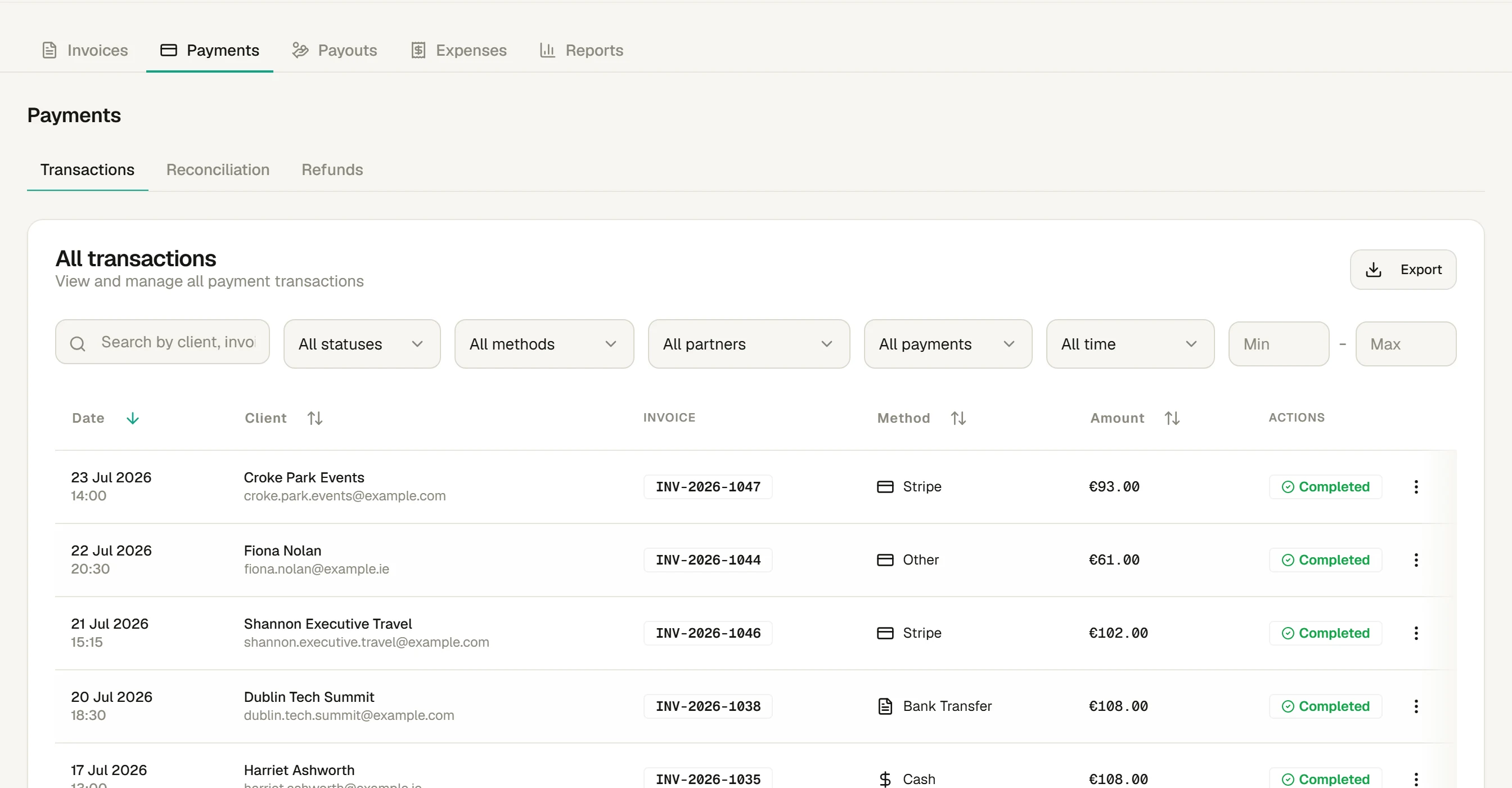Click email fiona.nolan@example.ie
Viewport: 1512px width, 788px height.
(316, 569)
